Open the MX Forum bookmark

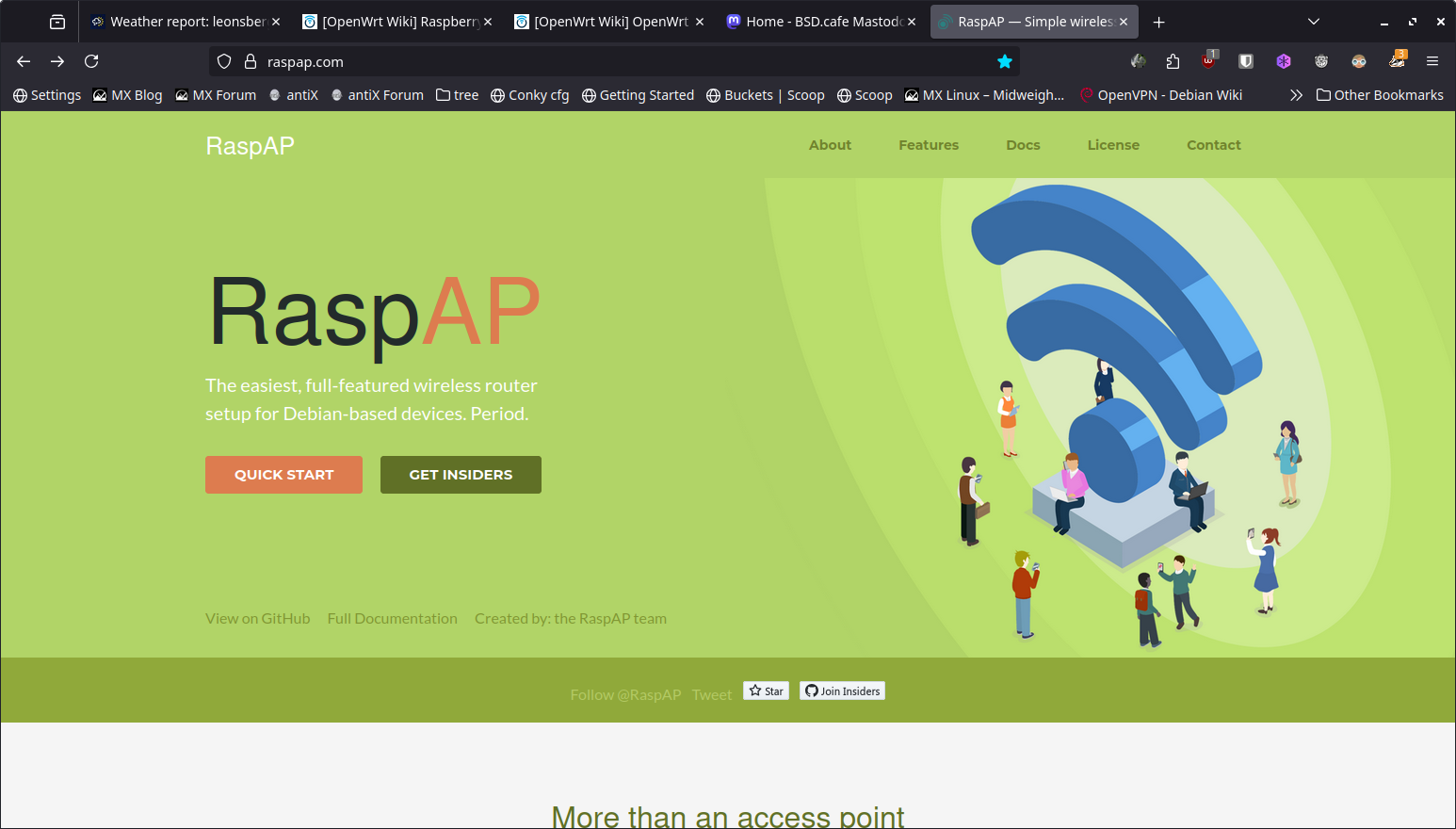(216, 95)
